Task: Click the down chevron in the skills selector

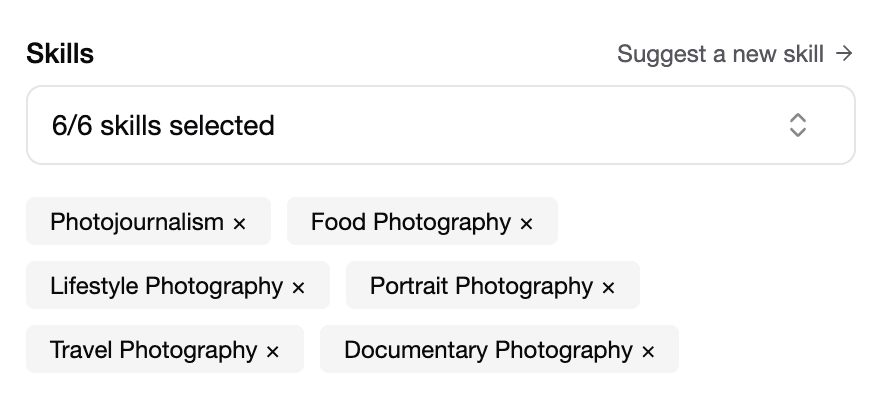Action: tap(798, 133)
